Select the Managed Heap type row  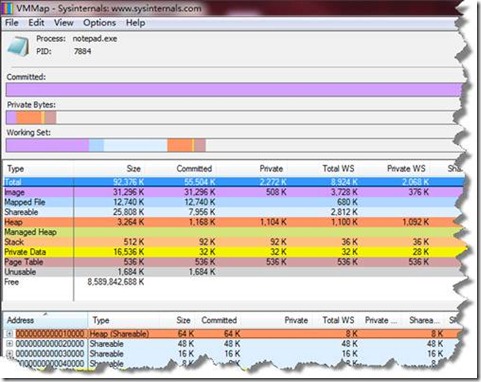click(233, 232)
